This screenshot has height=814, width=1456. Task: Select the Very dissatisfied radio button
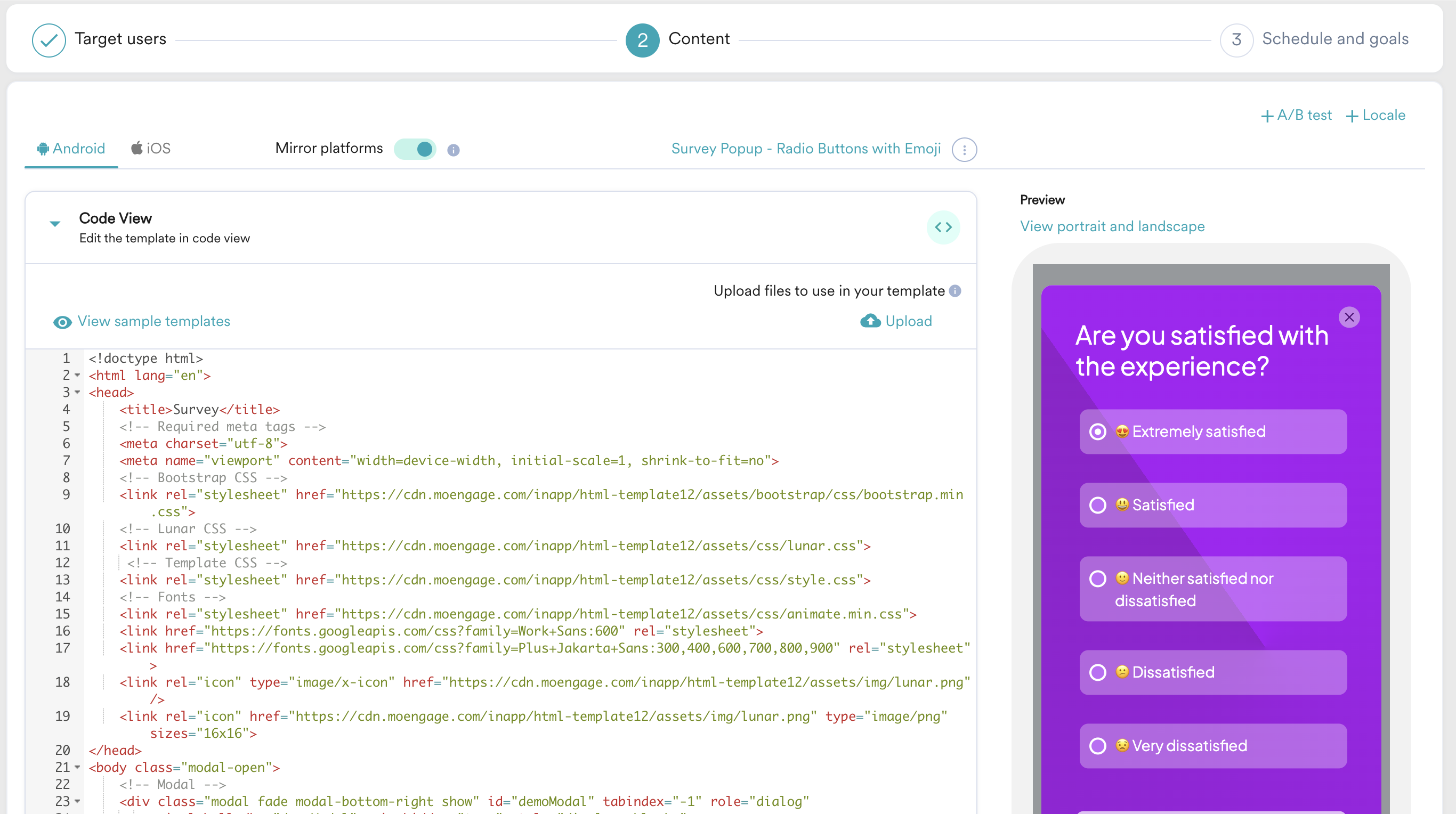coord(1098,746)
